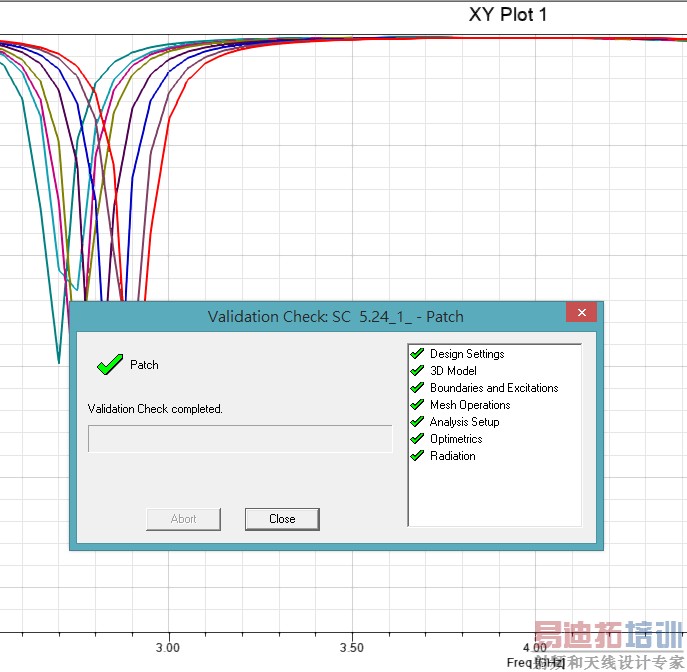Click green check icon beside Analysis Setup
687x672 pixels.
point(417,421)
